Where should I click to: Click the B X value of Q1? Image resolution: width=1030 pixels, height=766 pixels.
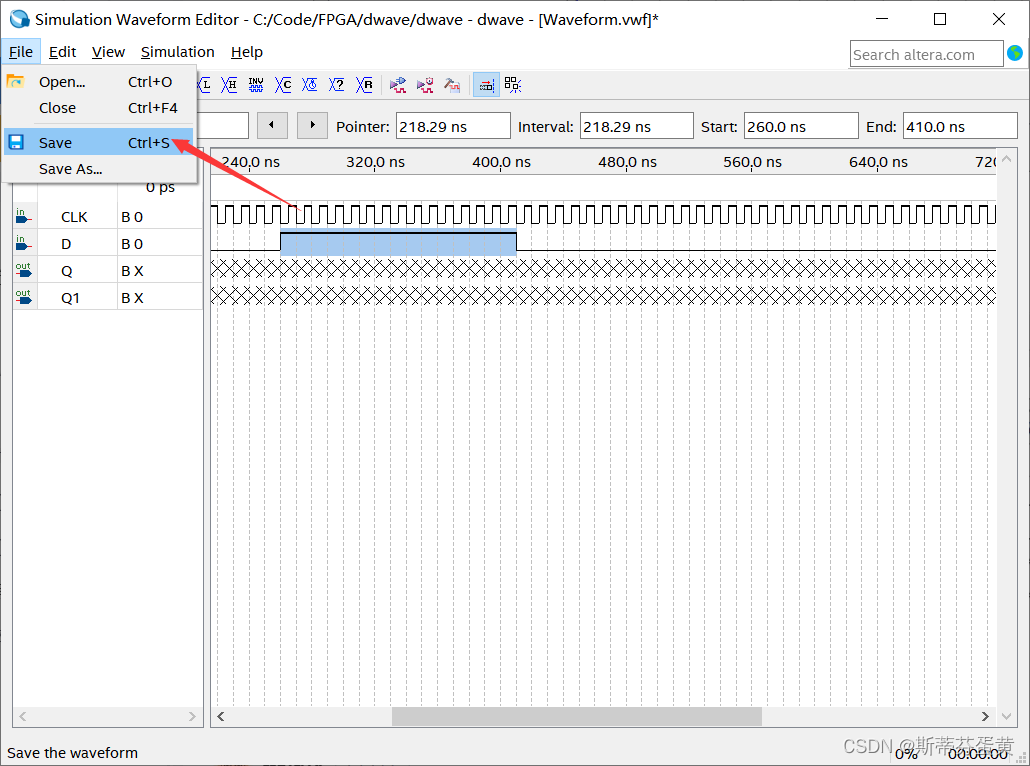132,298
